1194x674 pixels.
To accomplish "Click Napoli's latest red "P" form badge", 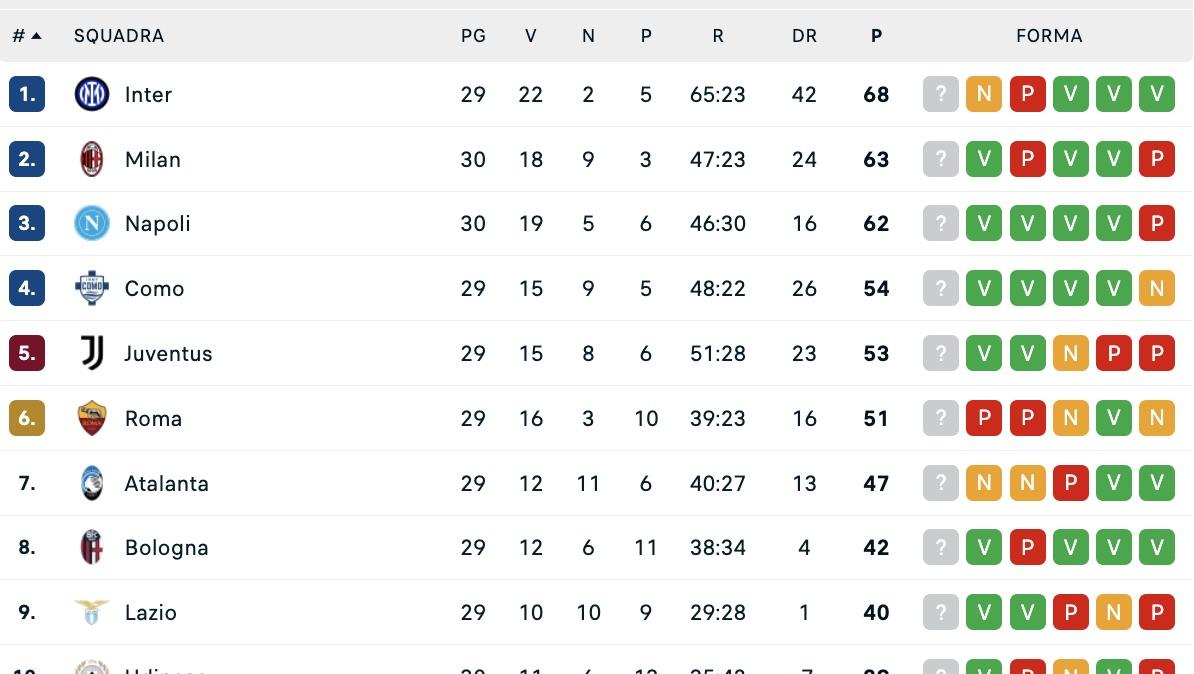I will (x=1157, y=223).
